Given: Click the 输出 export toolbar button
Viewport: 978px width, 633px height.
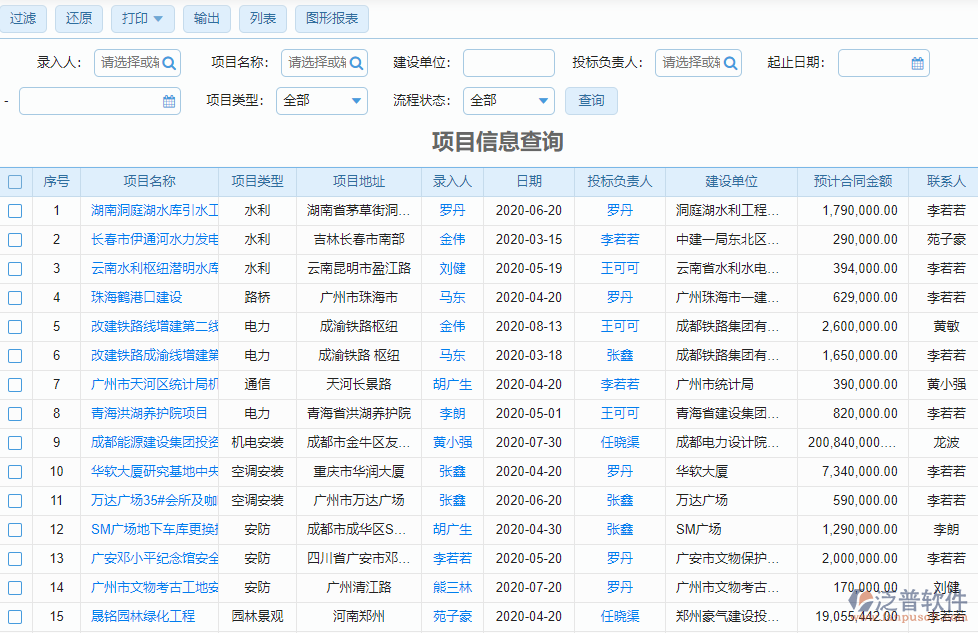Looking at the screenshot, I should tap(206, 18).
